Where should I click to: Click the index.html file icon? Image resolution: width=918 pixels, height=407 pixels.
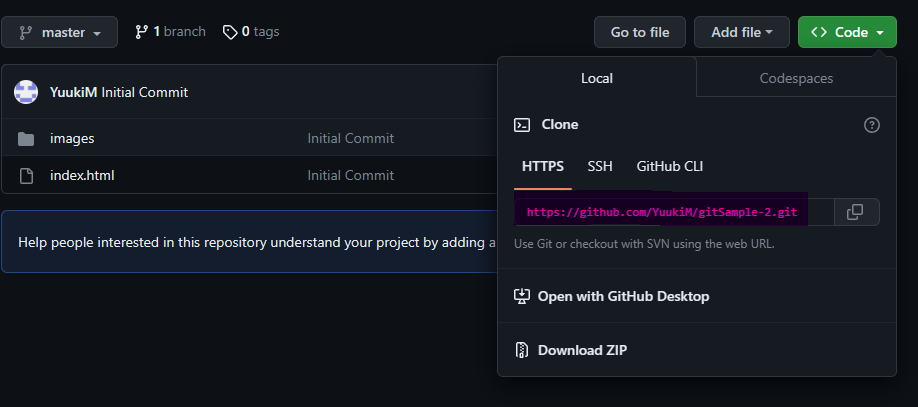tap(27, 176)
